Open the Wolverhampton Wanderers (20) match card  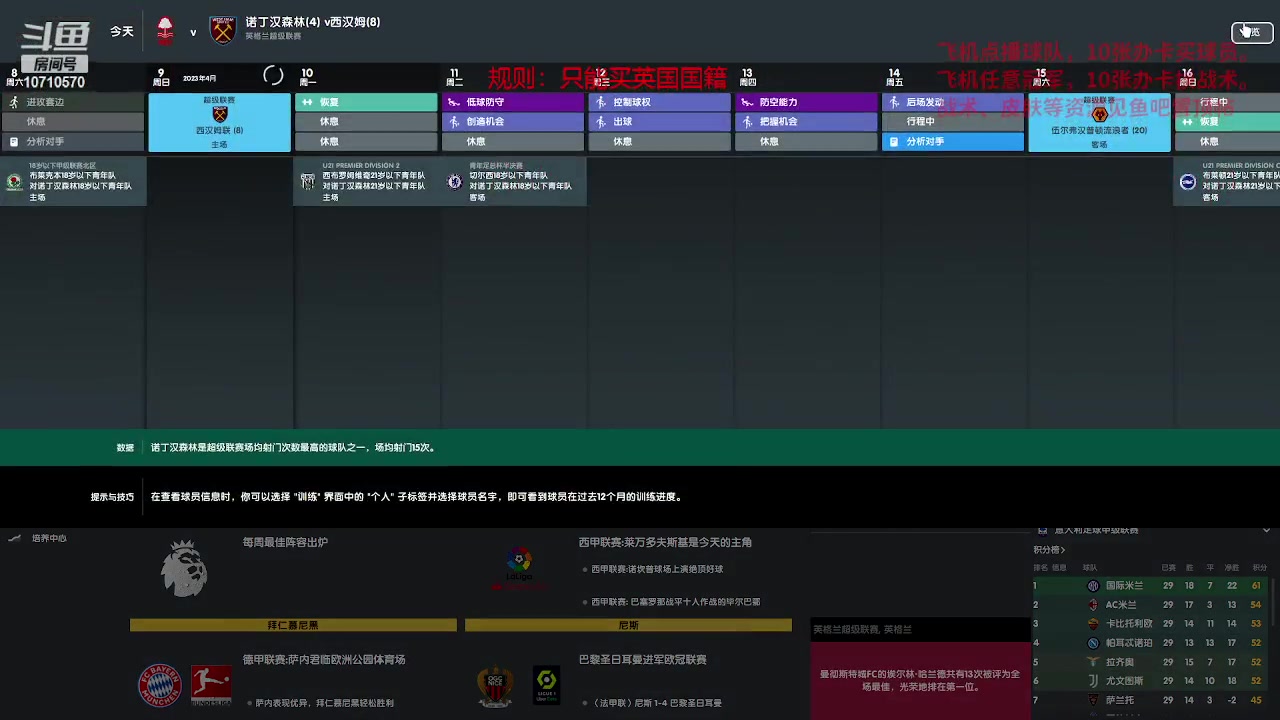(1099, 122)
